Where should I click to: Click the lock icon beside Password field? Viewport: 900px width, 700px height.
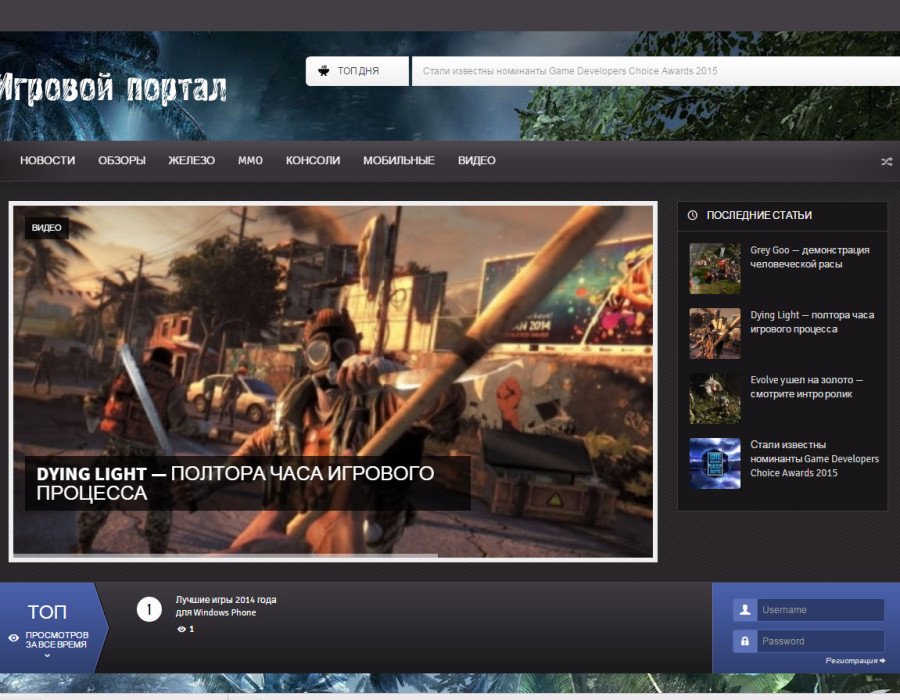pos(744,641)
